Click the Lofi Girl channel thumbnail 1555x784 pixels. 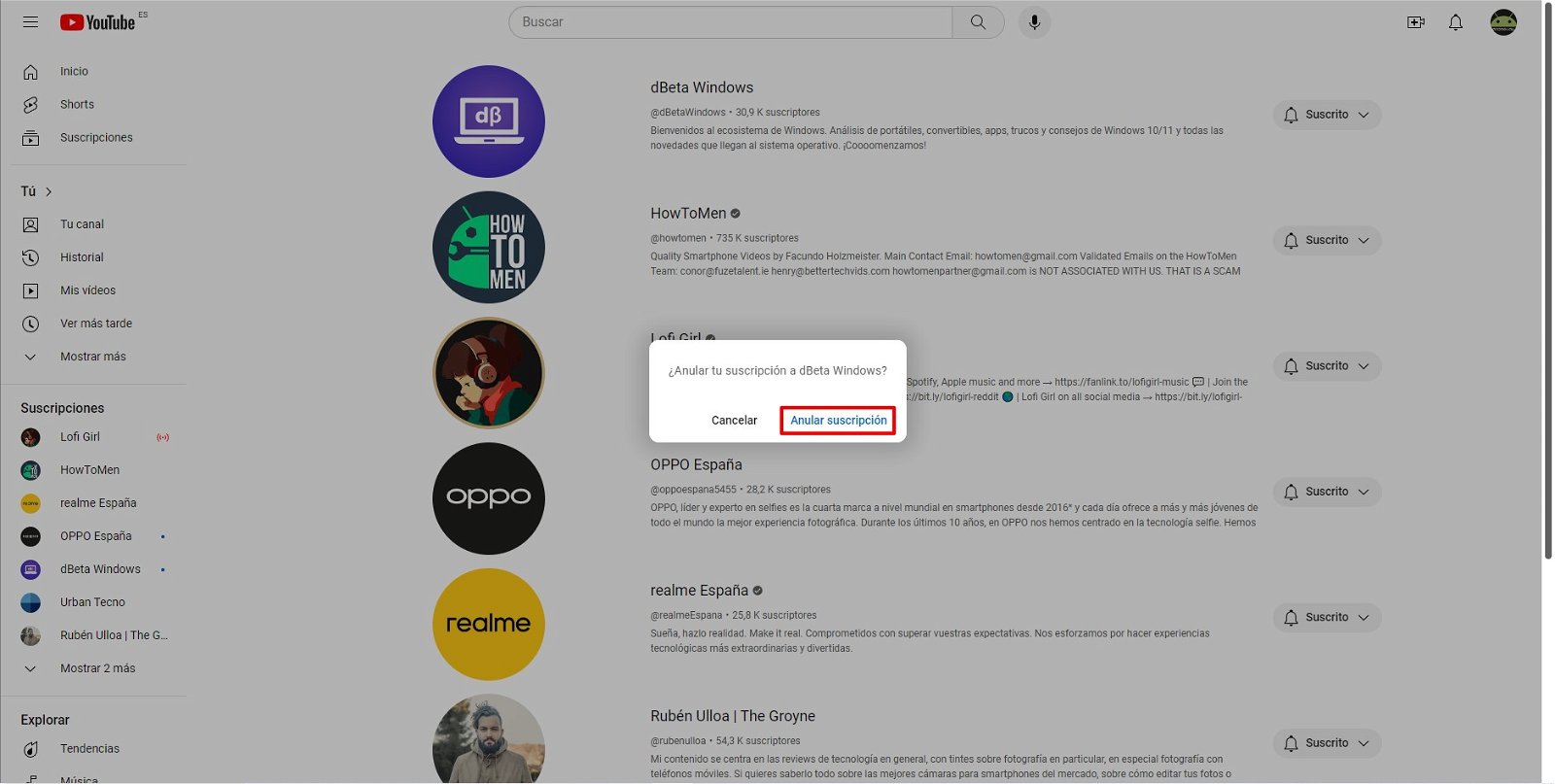tap(489, 373)
